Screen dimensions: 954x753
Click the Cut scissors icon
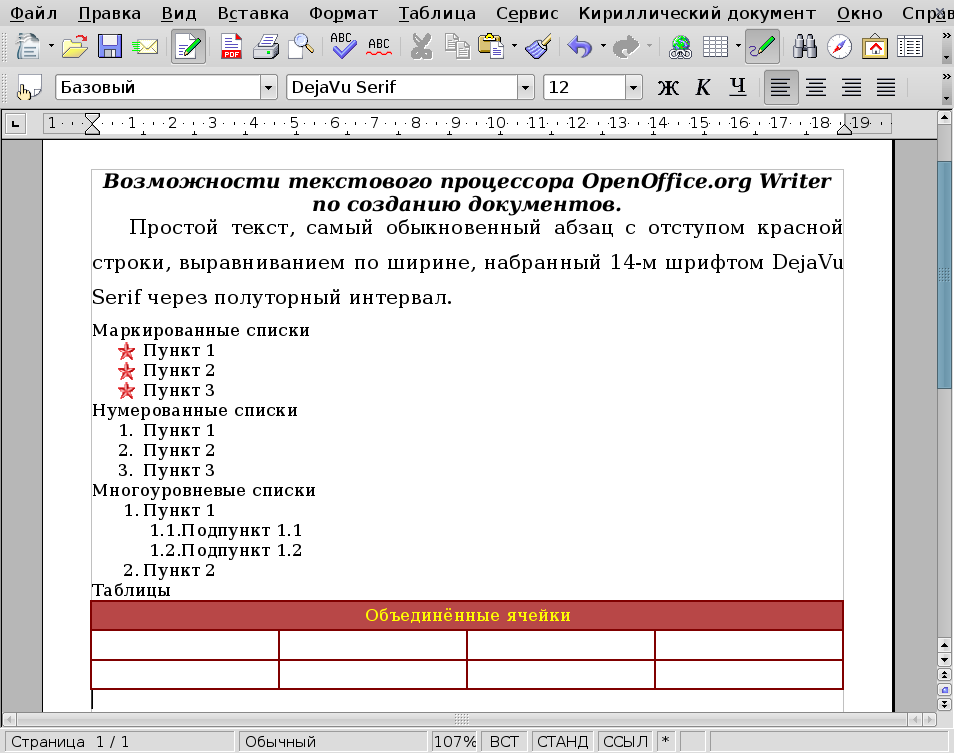422,47
